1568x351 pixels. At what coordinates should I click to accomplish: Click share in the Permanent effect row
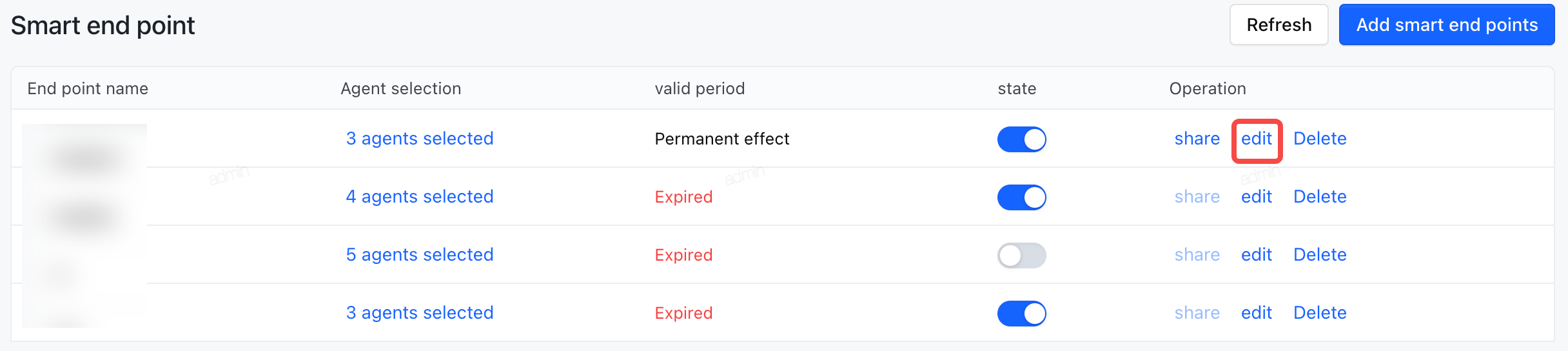(1197, 139)
